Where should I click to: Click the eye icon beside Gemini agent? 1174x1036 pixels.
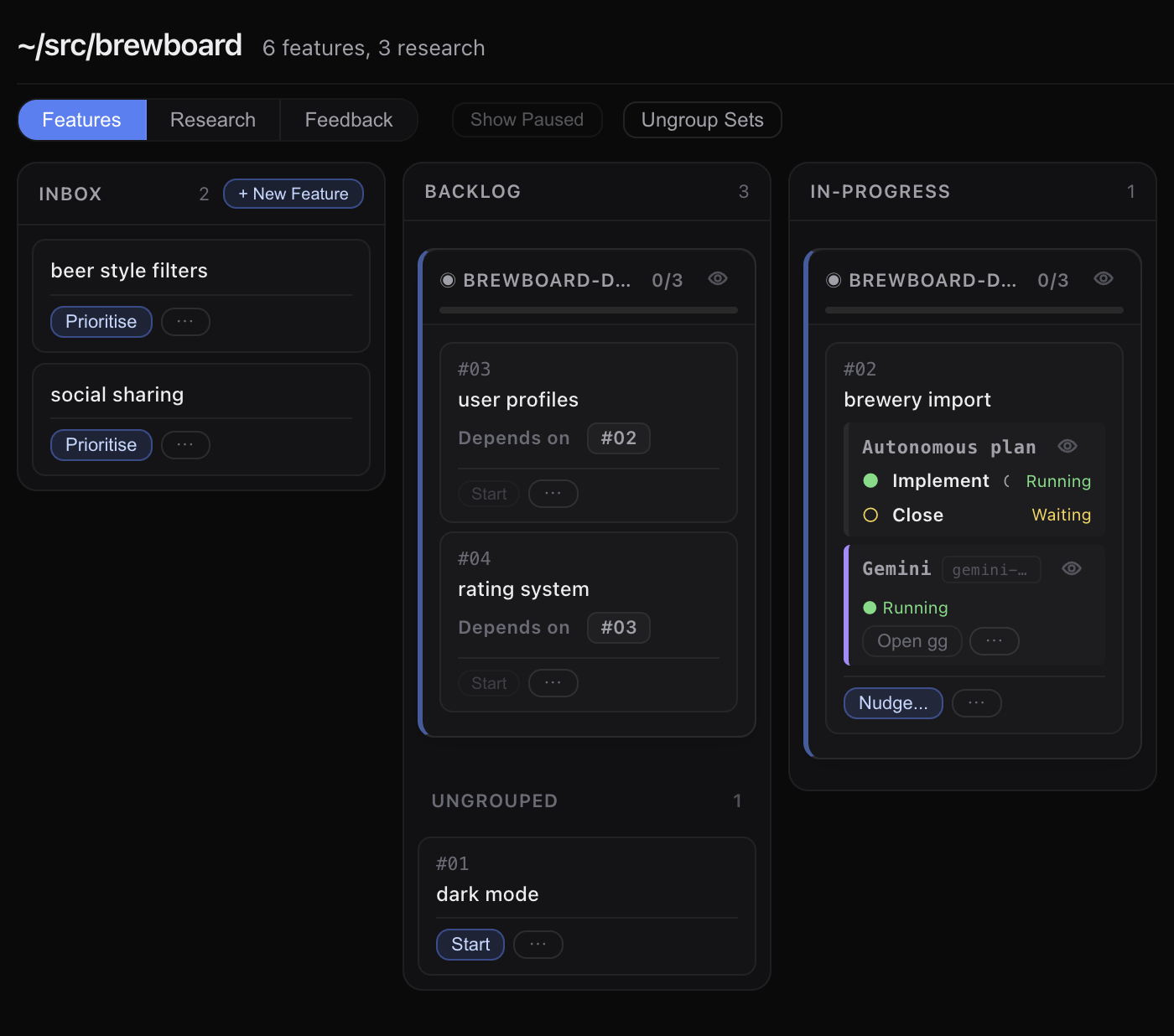coord(1071,568)
